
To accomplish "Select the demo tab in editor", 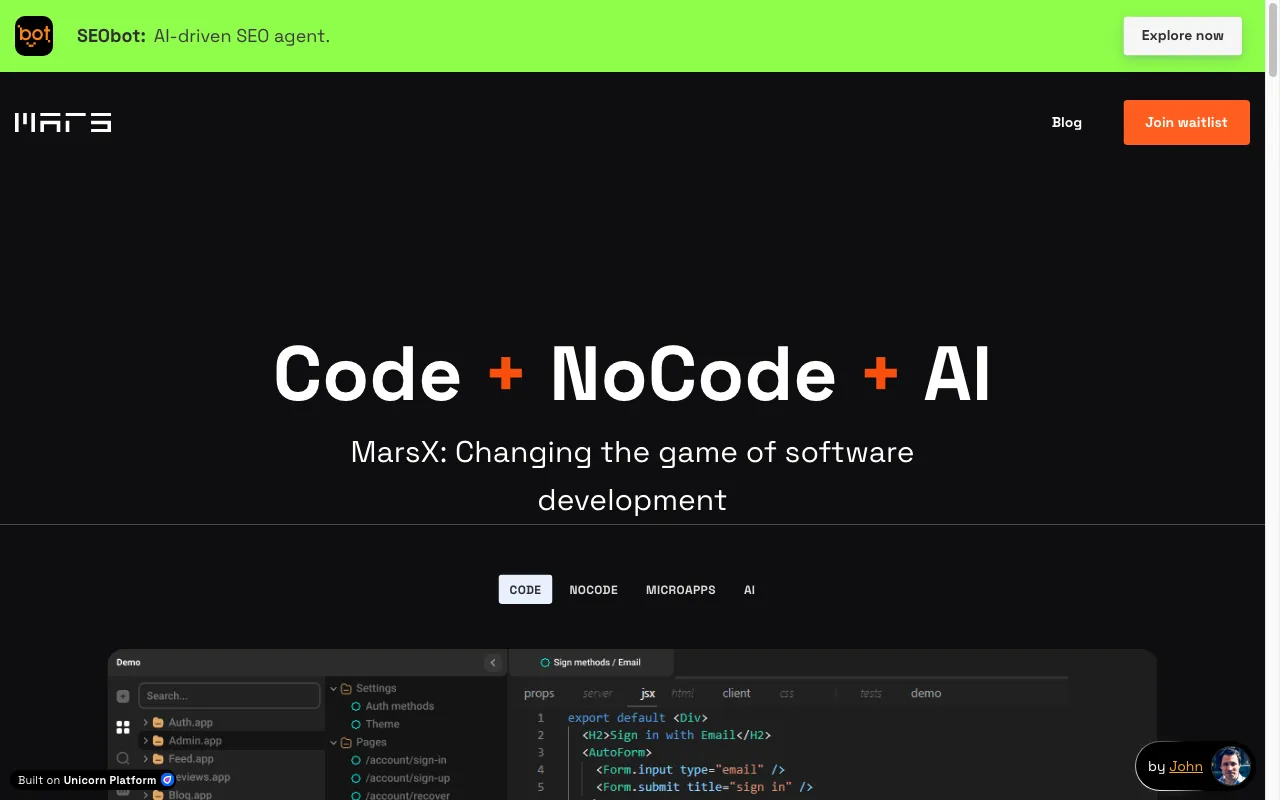I will click(926, 693).
